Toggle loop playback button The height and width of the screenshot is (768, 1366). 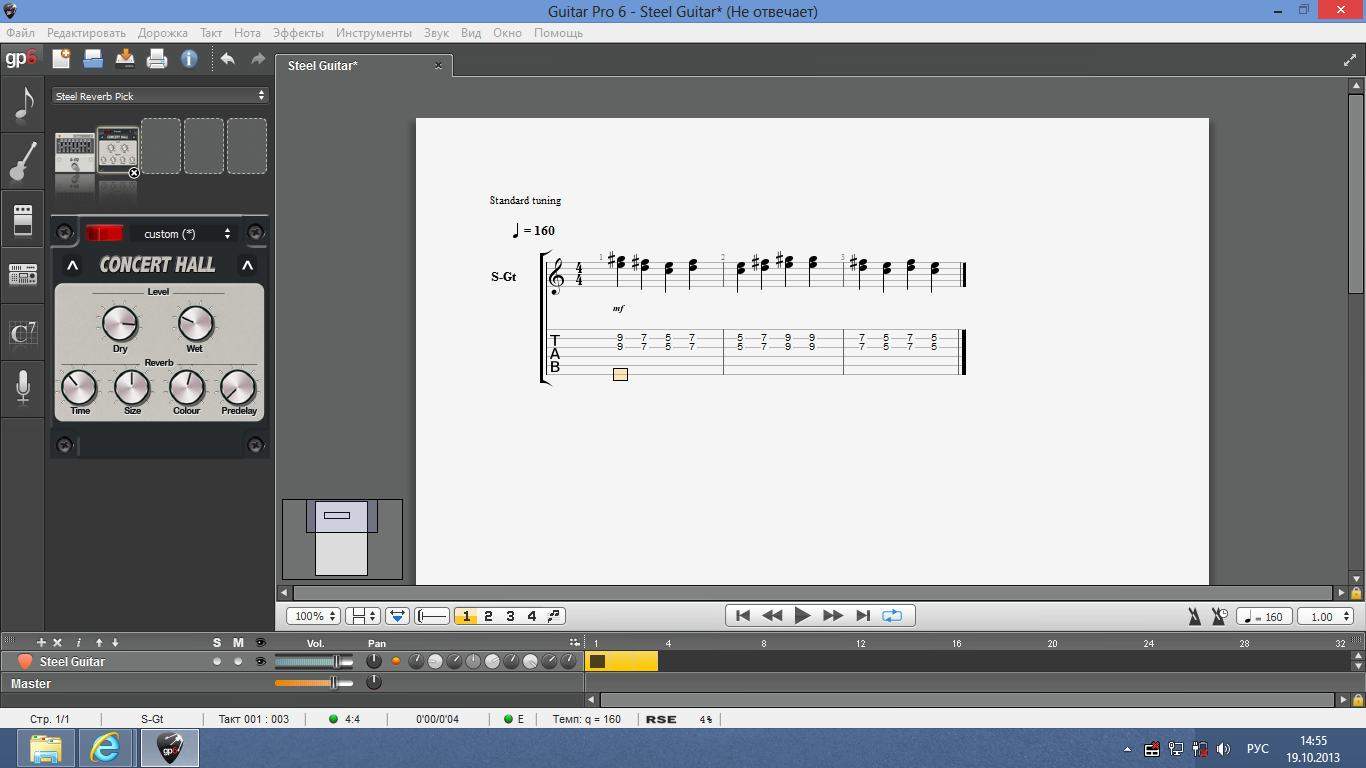coord(892,616)
